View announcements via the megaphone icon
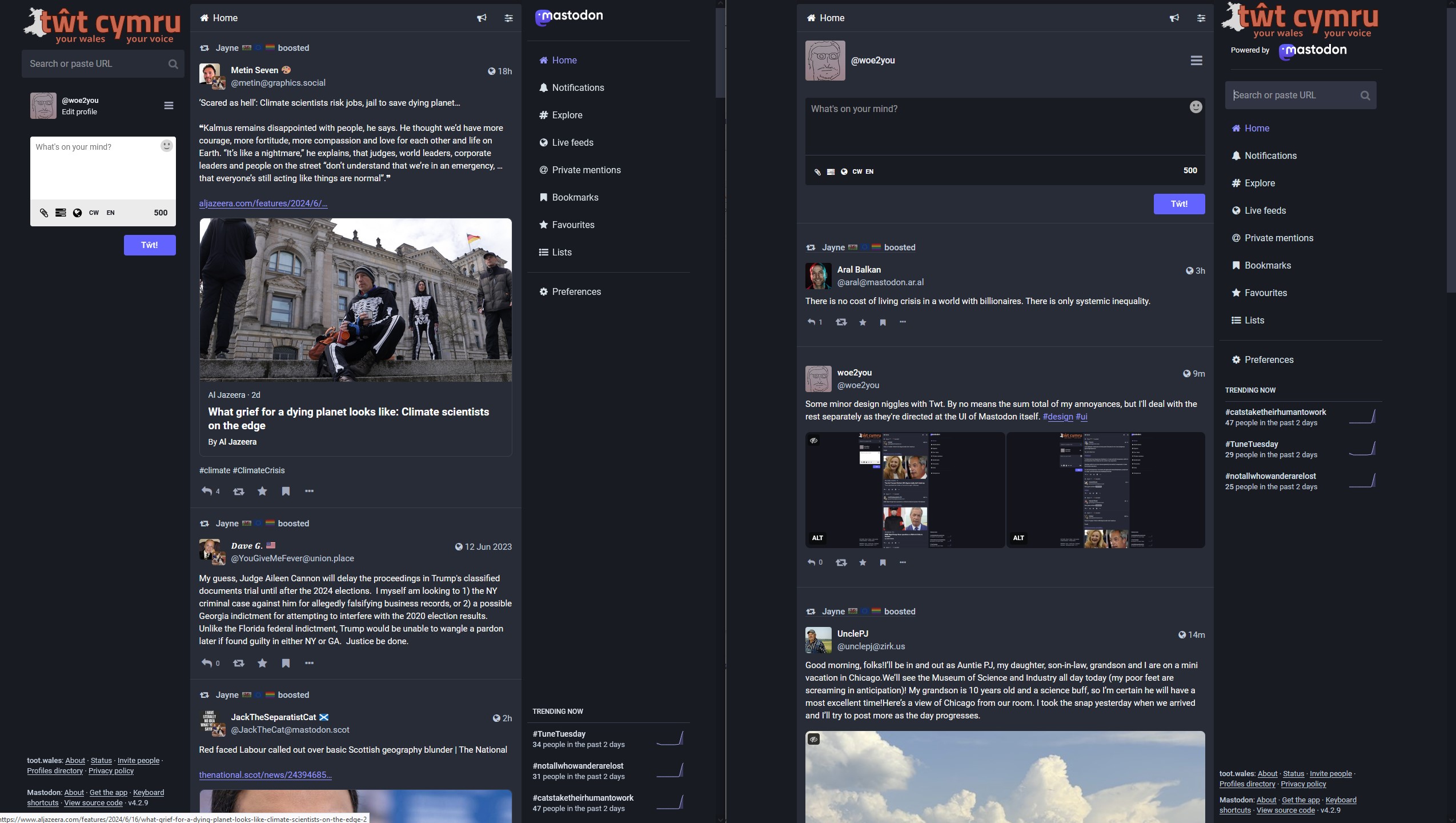1456x823 pixels. pos(482,18)
